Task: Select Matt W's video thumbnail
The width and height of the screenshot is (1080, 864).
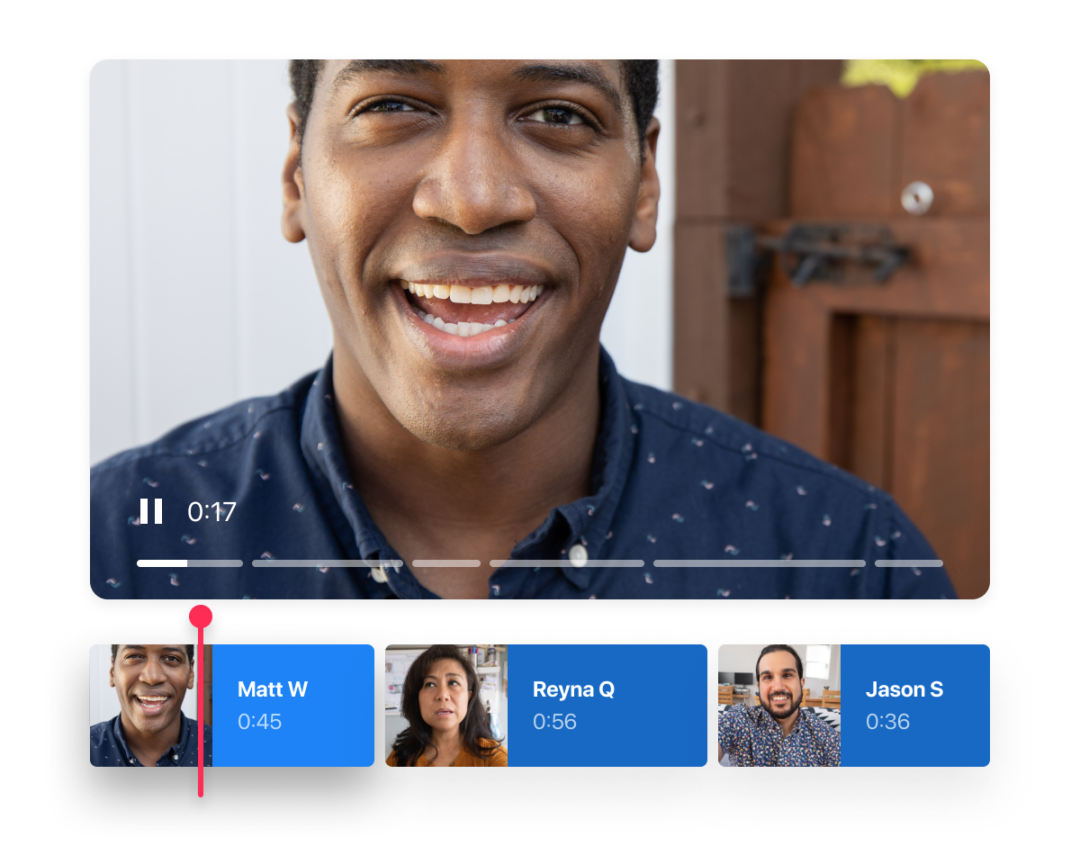Action: 151,706
